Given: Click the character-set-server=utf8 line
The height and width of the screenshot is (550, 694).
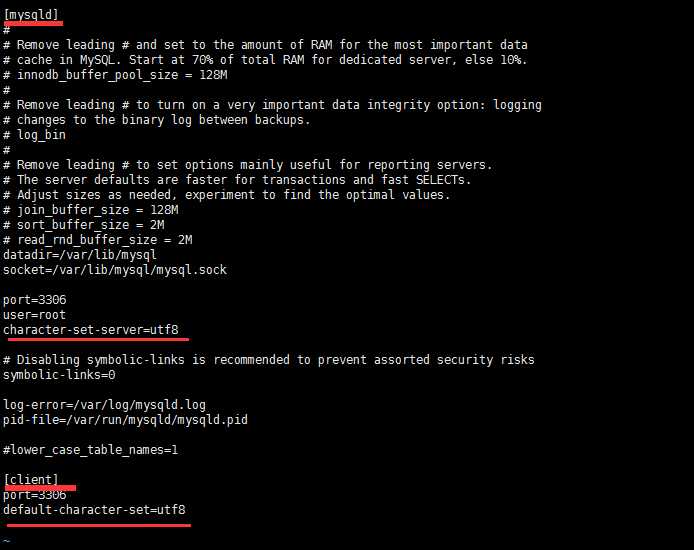Looking at the screenshot, I should coord(91,330).
